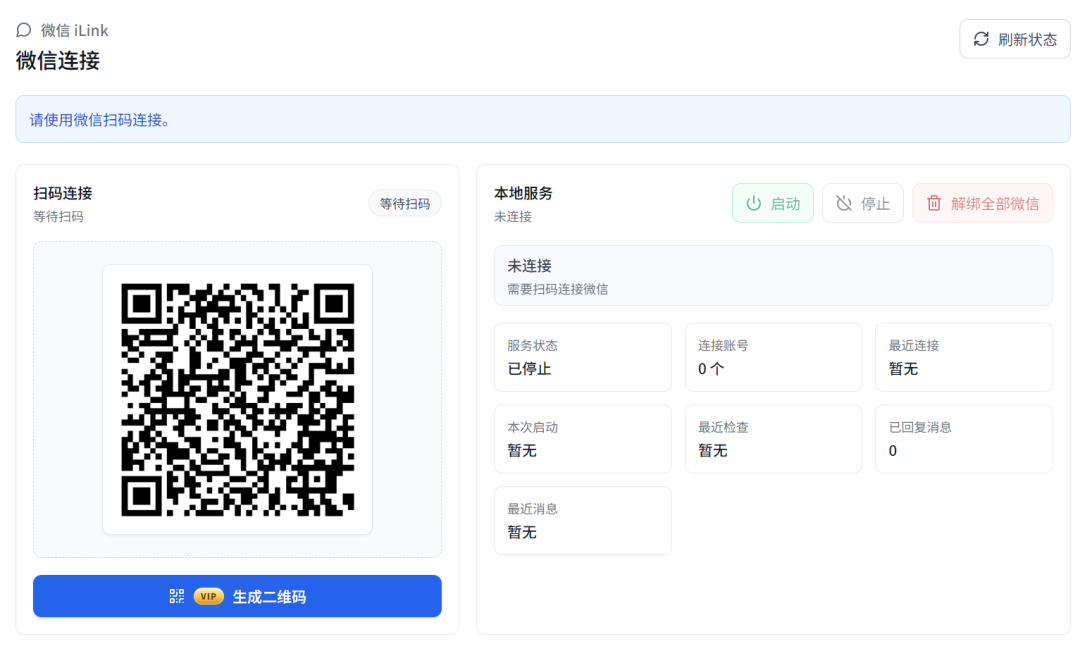
Task: Click the 微信连接 page heading
Action: point(58,61)
